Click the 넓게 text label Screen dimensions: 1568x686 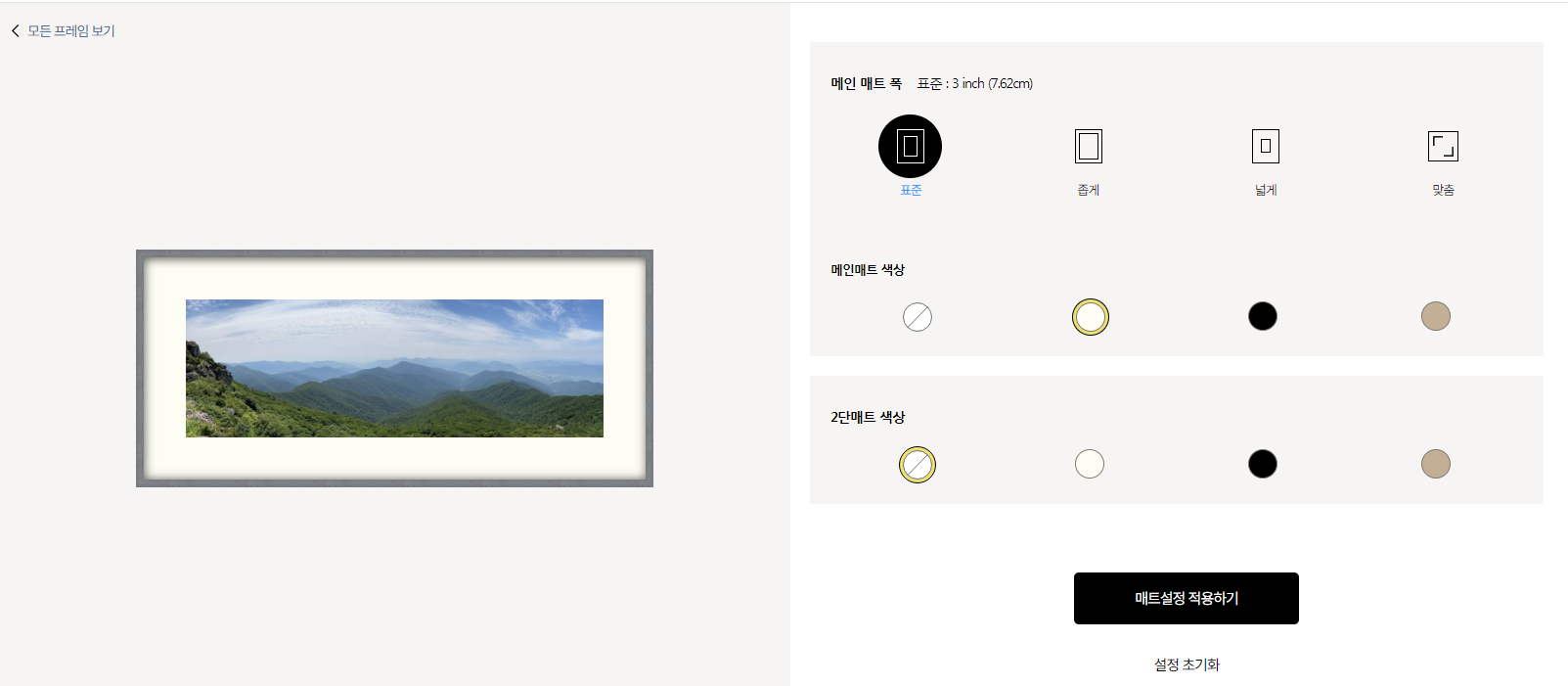(x=1266, y=190)
